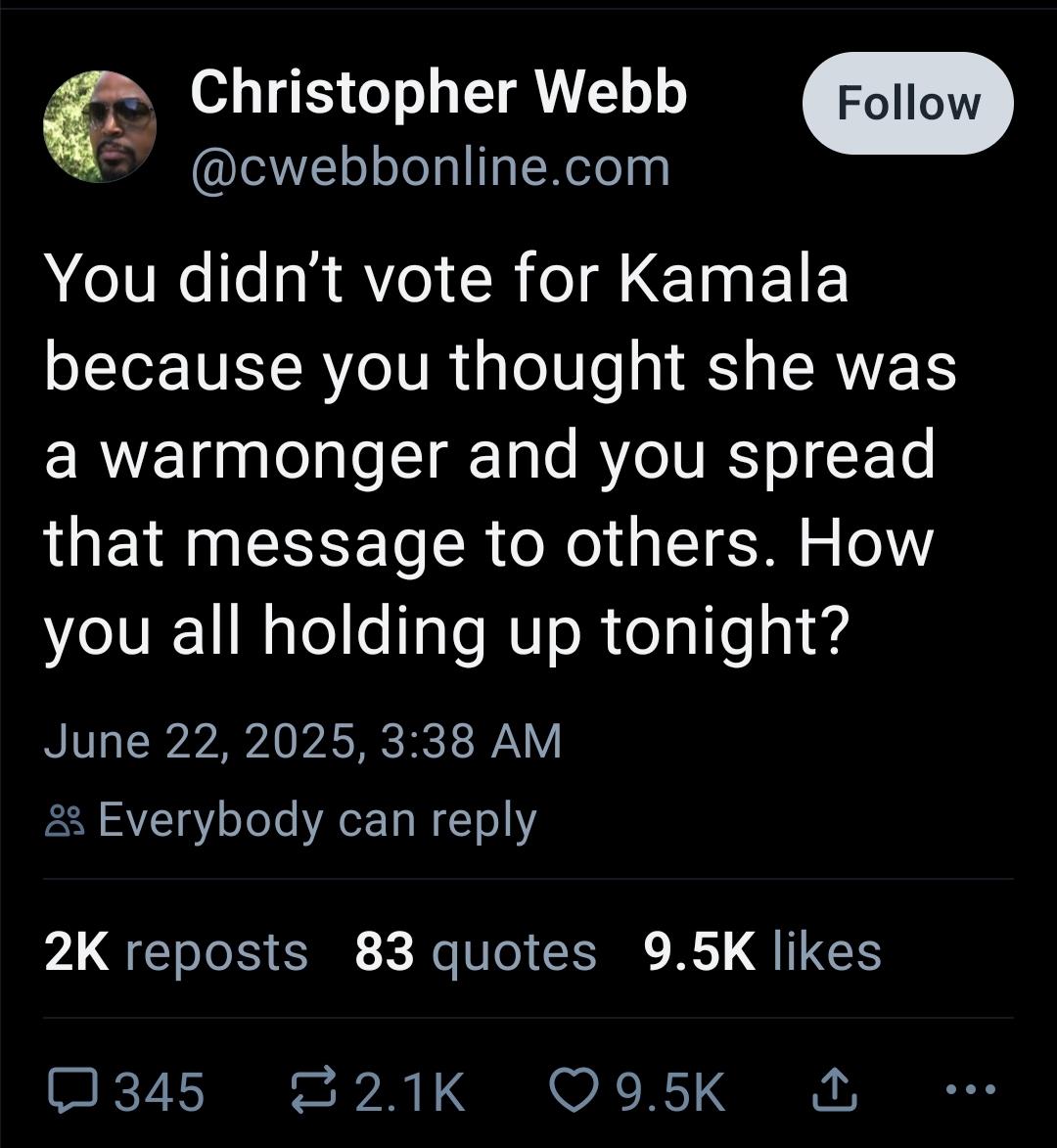
Task: Open the 9.5K likes list
Action: tap(763, 951)
